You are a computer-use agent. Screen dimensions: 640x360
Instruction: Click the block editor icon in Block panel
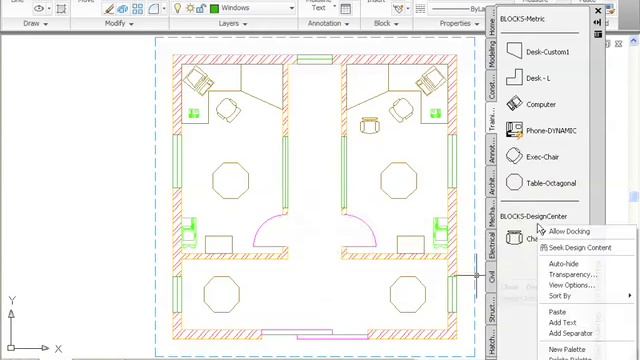click(x=398, y=9)
